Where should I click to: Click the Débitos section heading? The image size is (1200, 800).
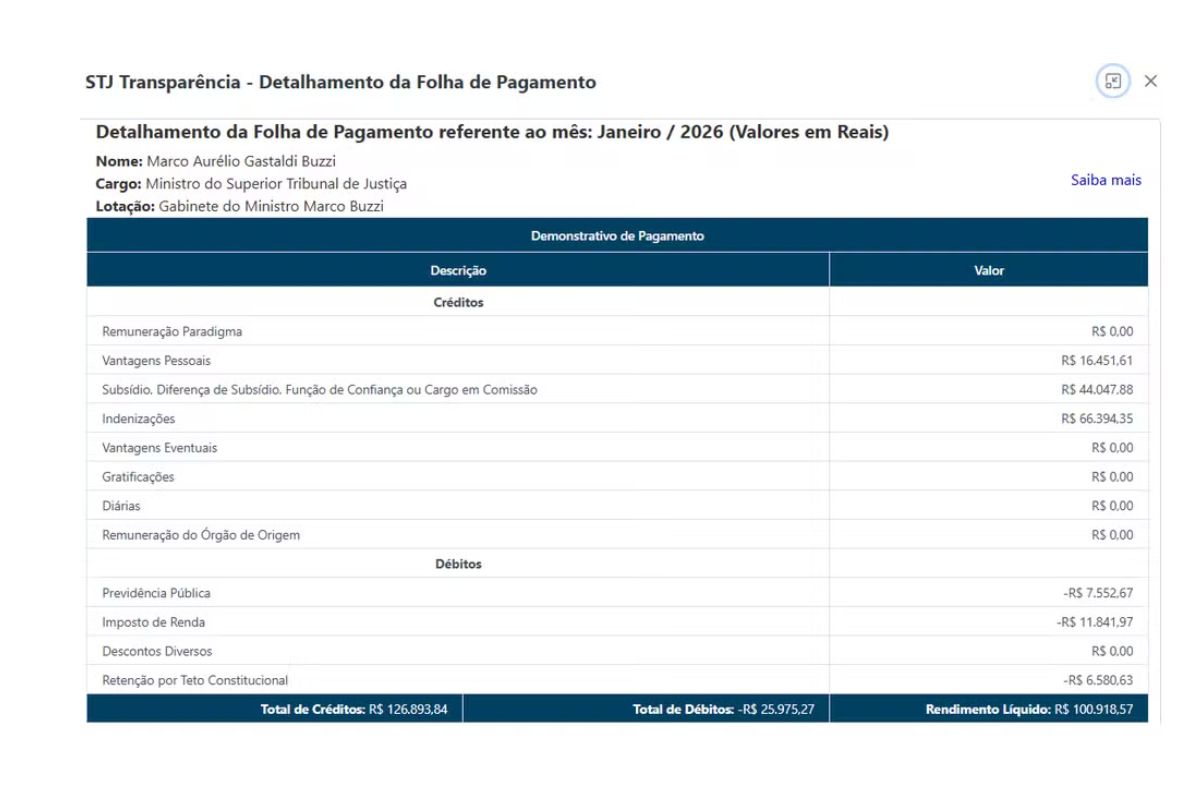pyautogui.click(x=458, y=564)
